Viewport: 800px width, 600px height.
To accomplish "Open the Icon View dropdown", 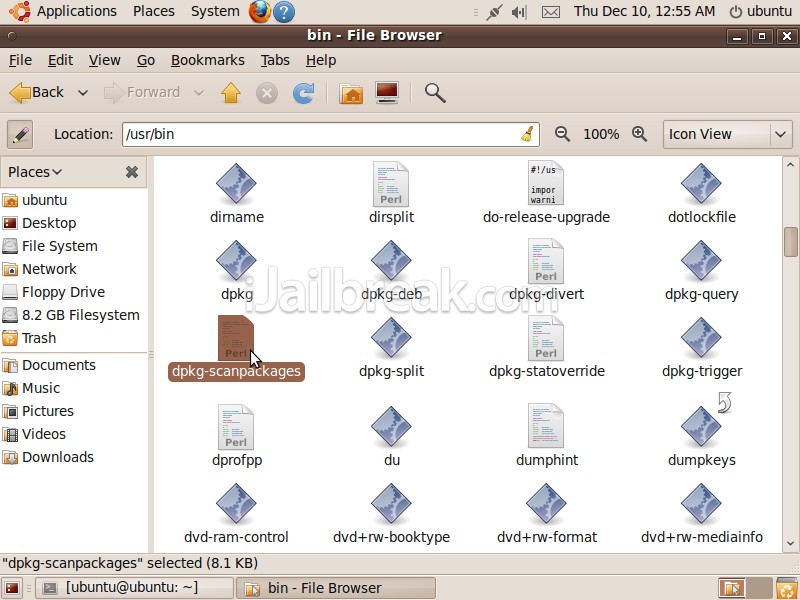I will pyautogui.click(x=728, y=134).
